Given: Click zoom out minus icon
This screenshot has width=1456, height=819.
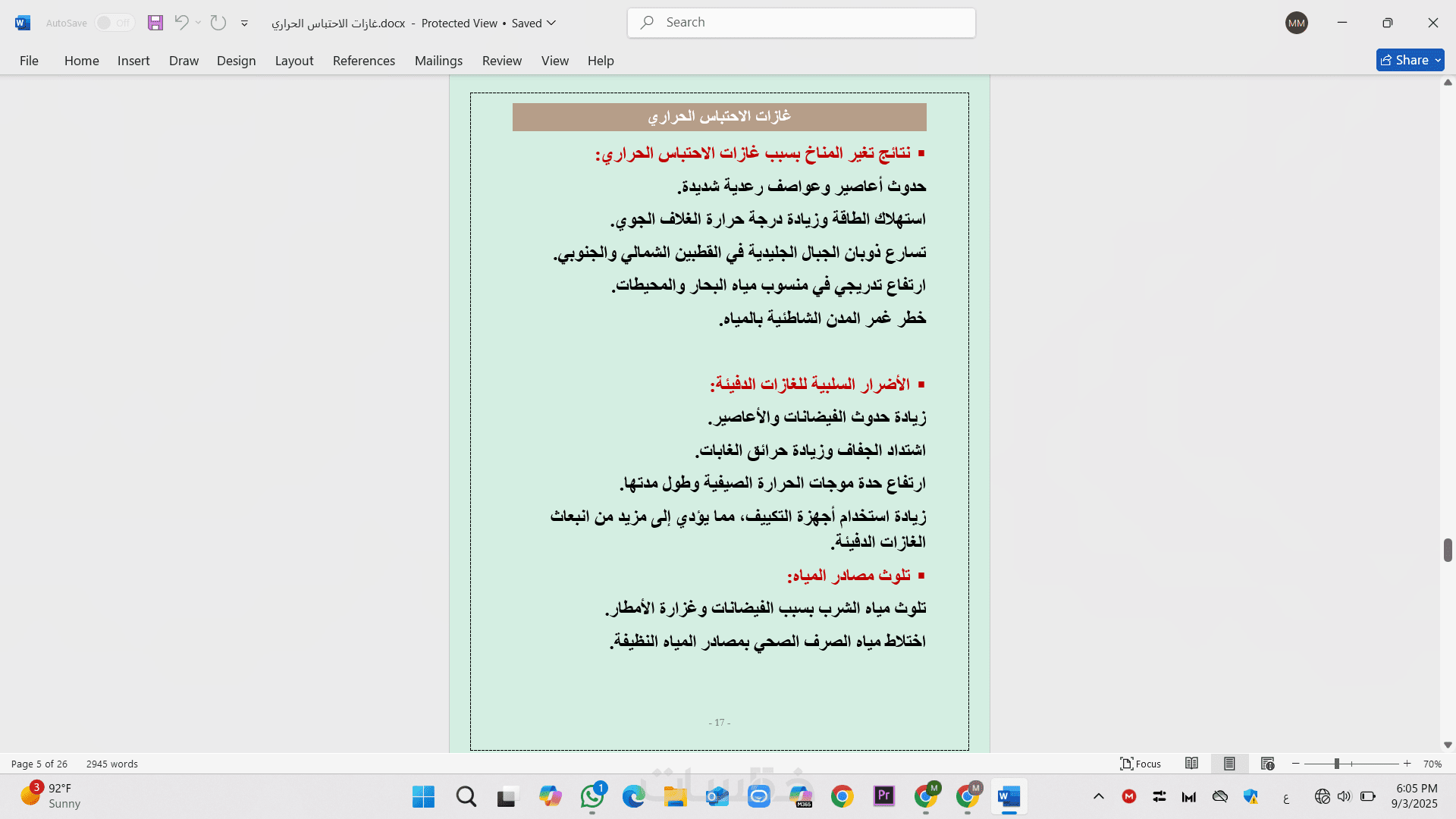Looking at the screenshot, I should click(x=1296, y=764).
